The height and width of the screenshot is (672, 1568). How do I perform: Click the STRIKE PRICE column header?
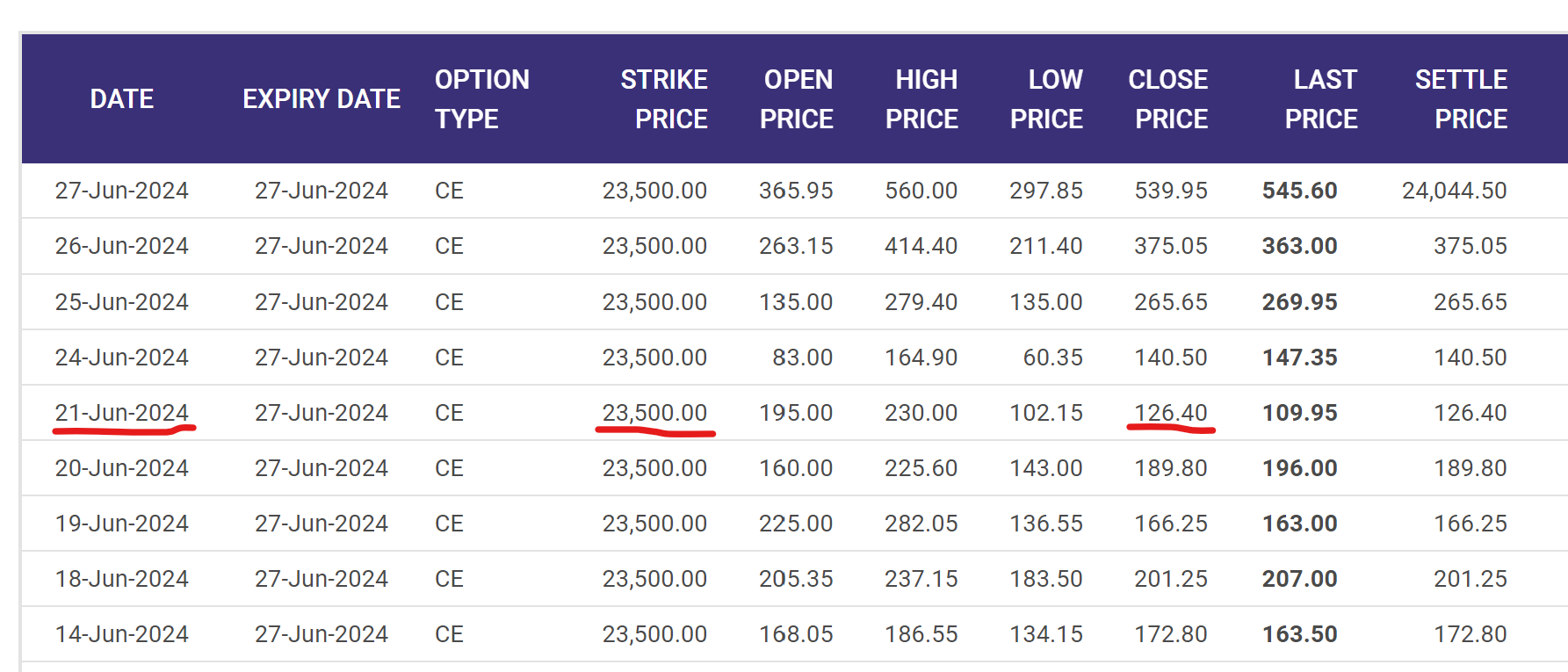(x=663, y=98)
